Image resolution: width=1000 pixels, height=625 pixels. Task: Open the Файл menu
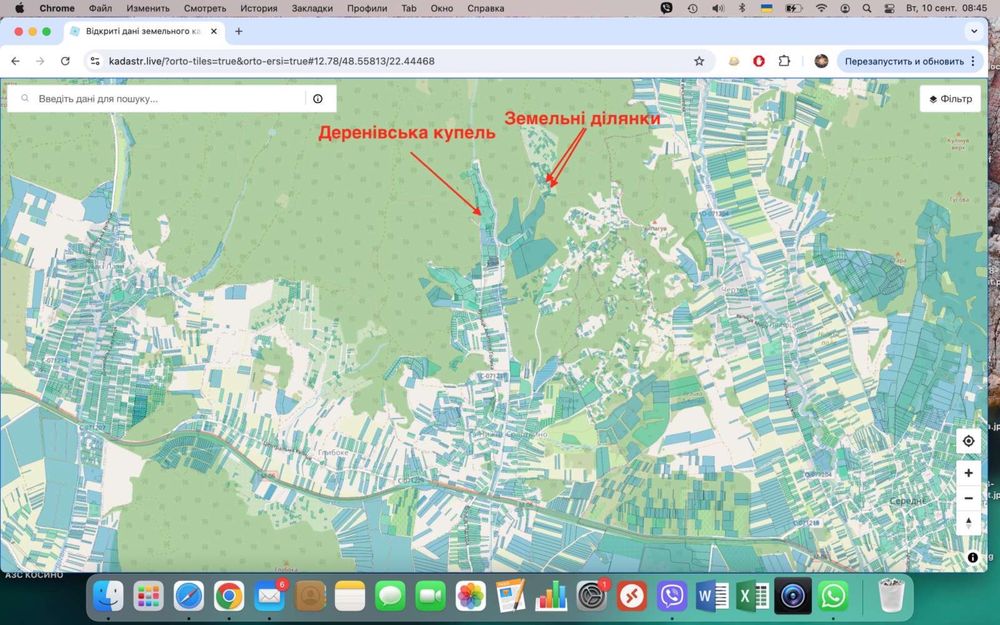[100, 8]
